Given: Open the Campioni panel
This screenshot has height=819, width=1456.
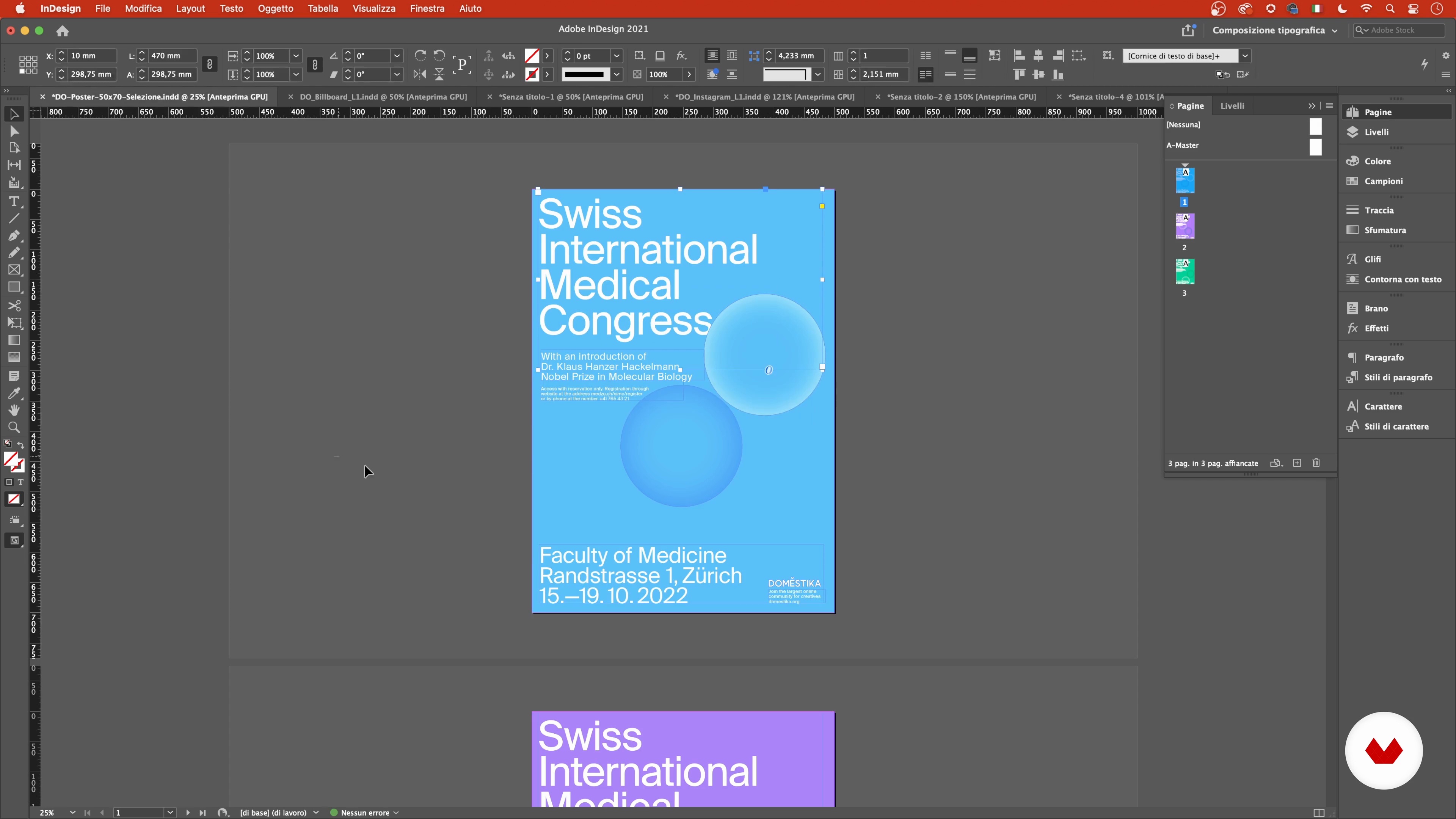Looking at the screenshot, I should point(1383,182).
